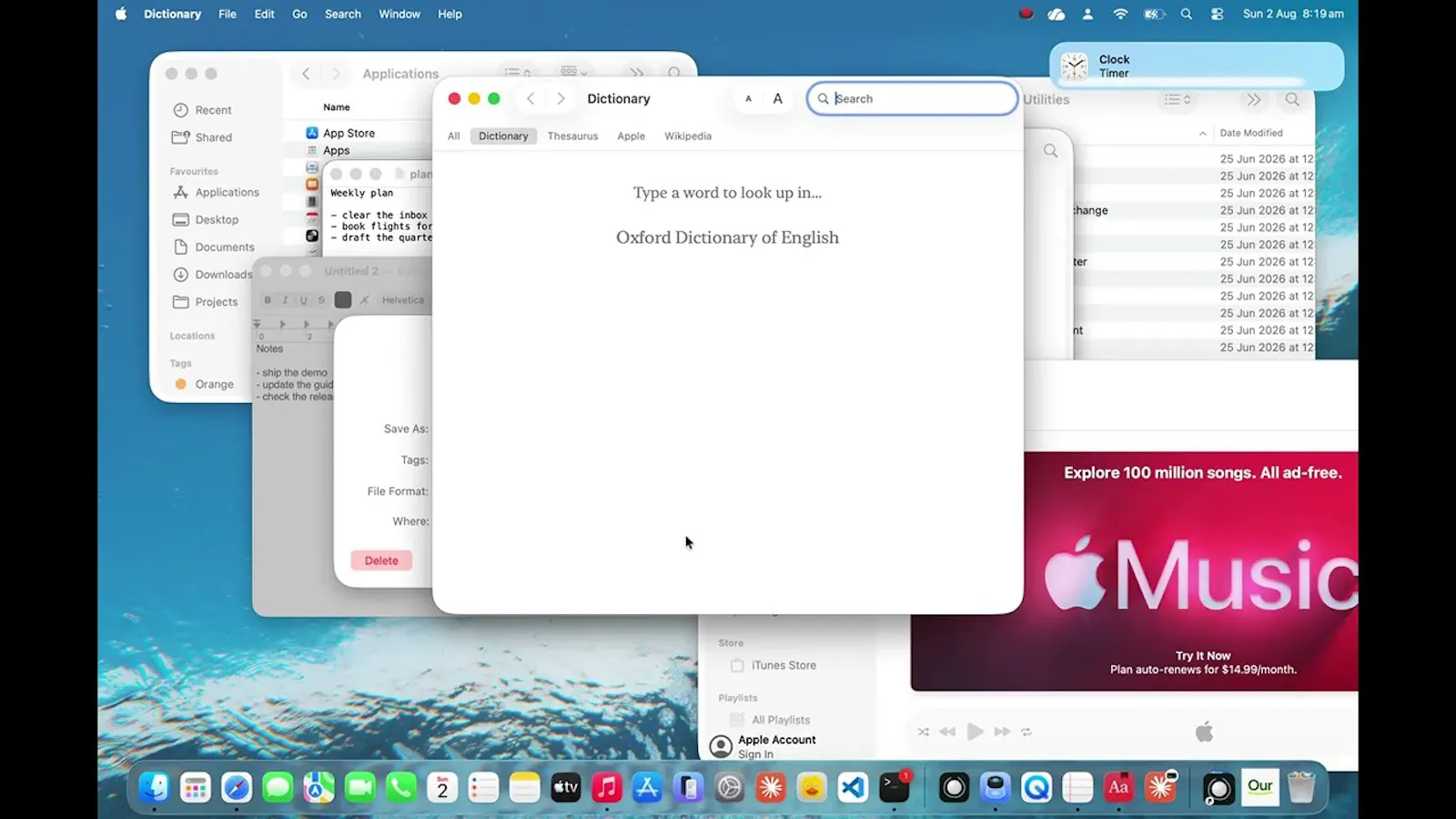Switch to the All sources tab
This screenshot has height=819, width=1456.
tap(454, 136)
